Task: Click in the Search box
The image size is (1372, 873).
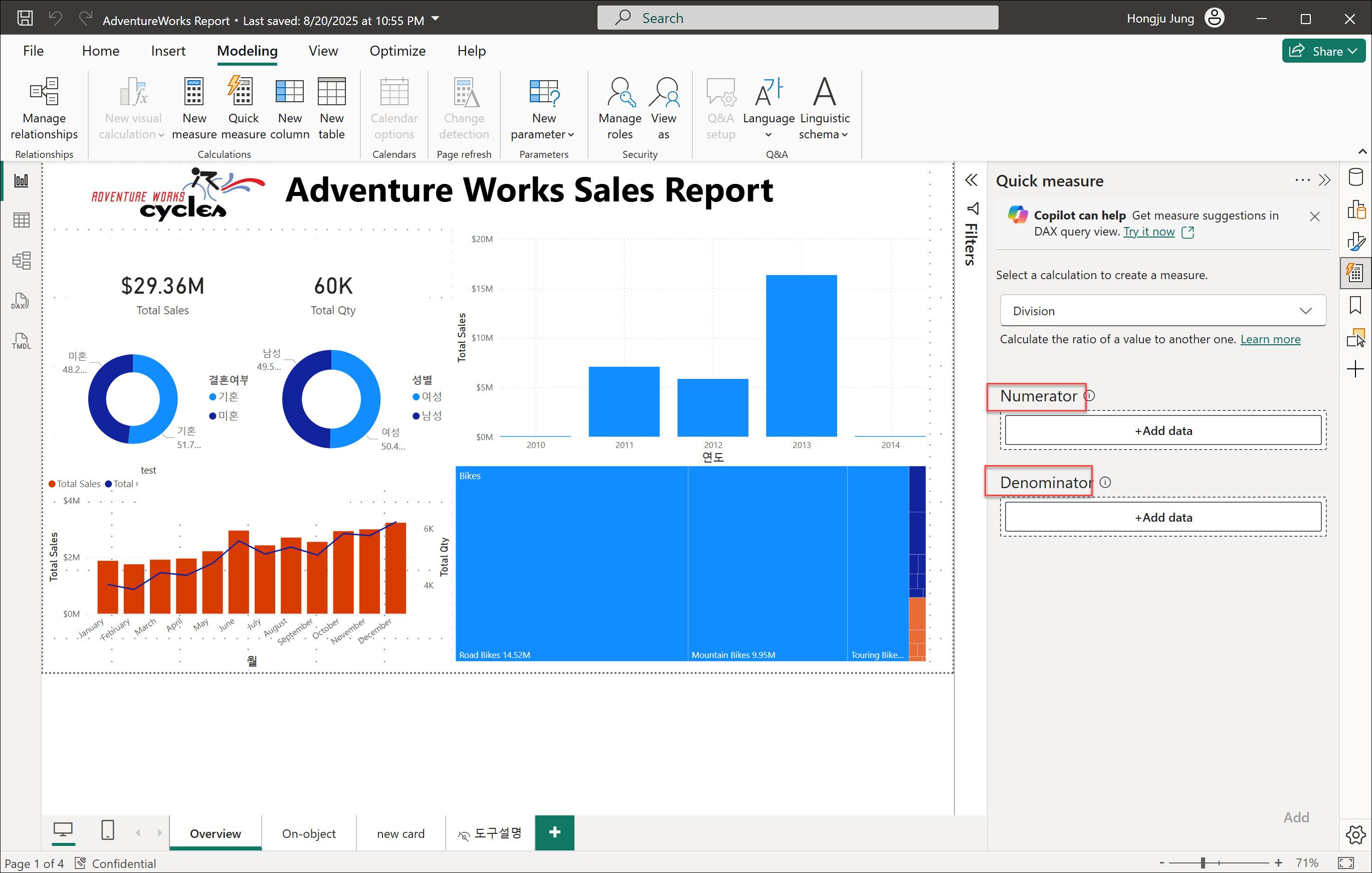Action: [x=798, y=18]
